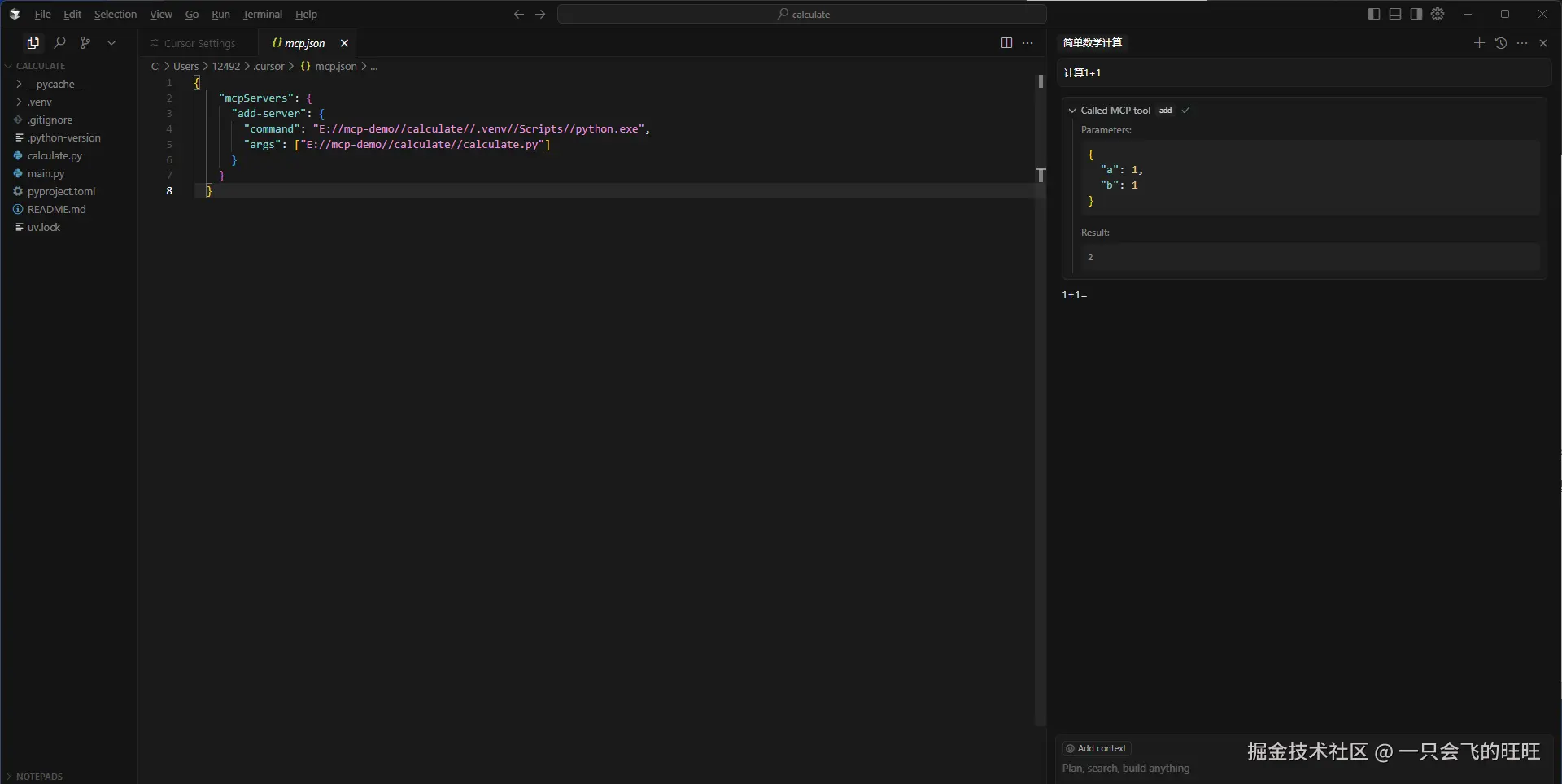
Task: Open main.py file
Action: (x=68, y=173)
